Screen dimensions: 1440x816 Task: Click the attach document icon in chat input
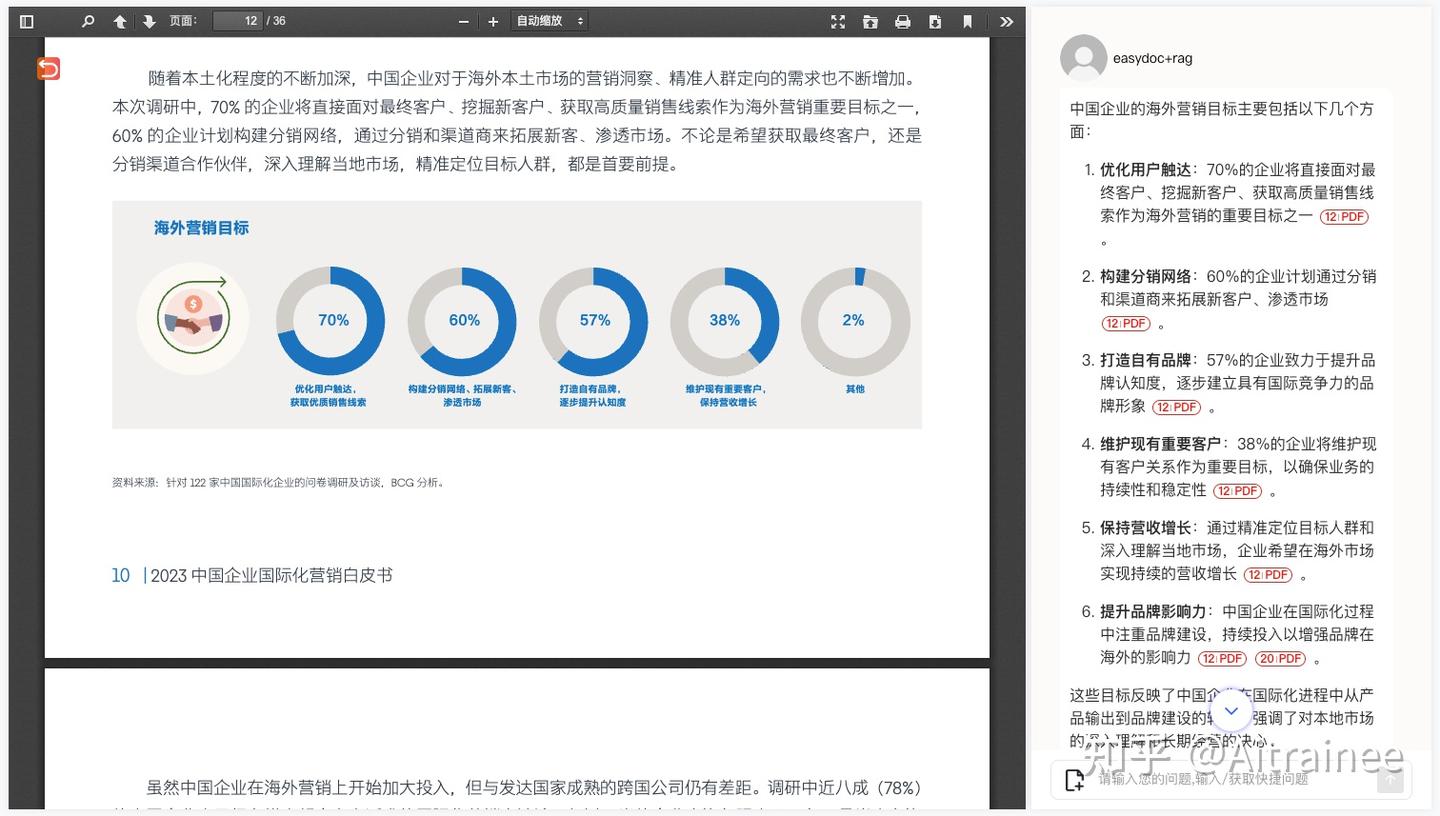(x=1074, y=779)
